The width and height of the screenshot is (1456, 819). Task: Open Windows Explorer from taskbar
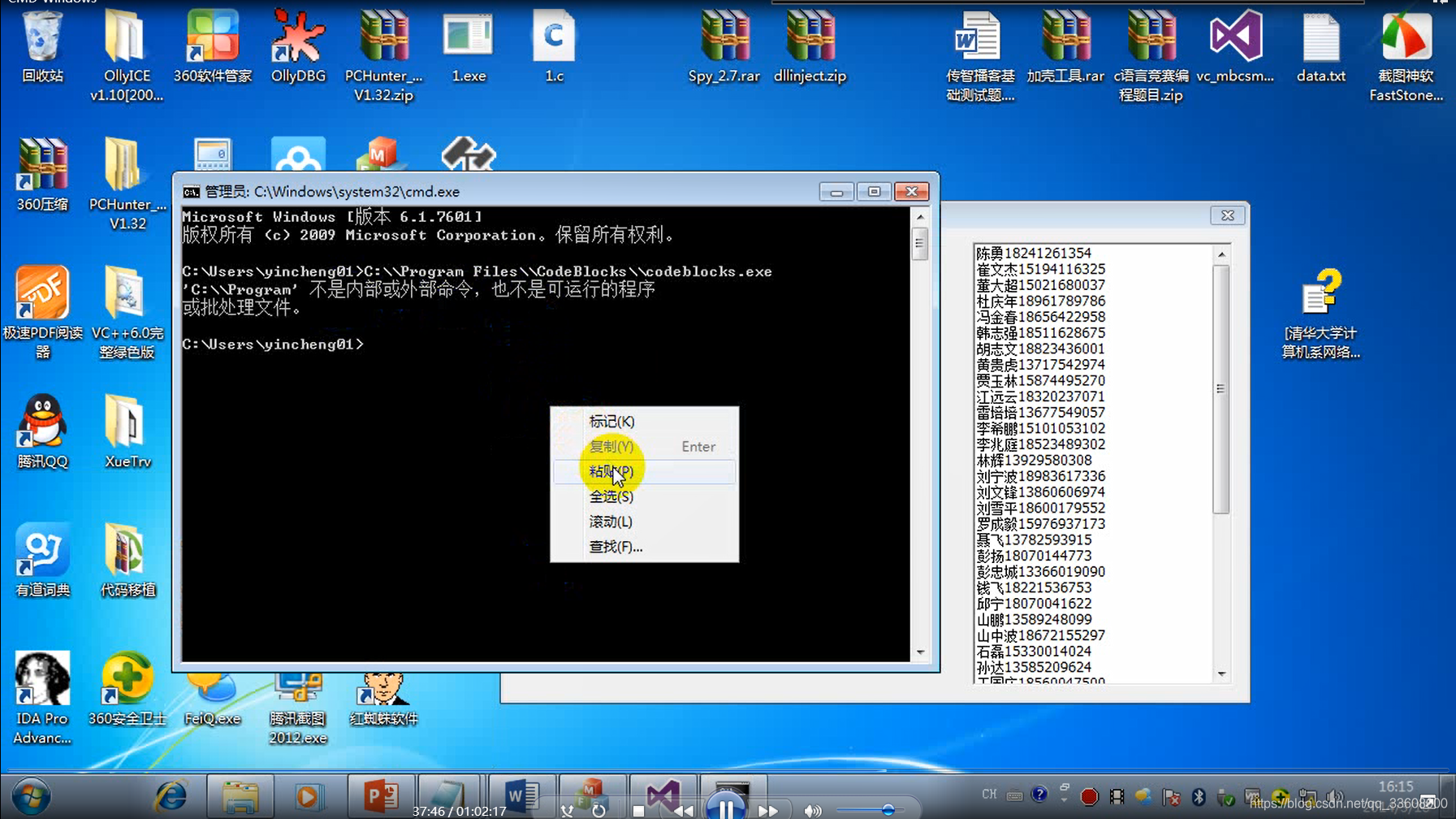pos(240,796)
